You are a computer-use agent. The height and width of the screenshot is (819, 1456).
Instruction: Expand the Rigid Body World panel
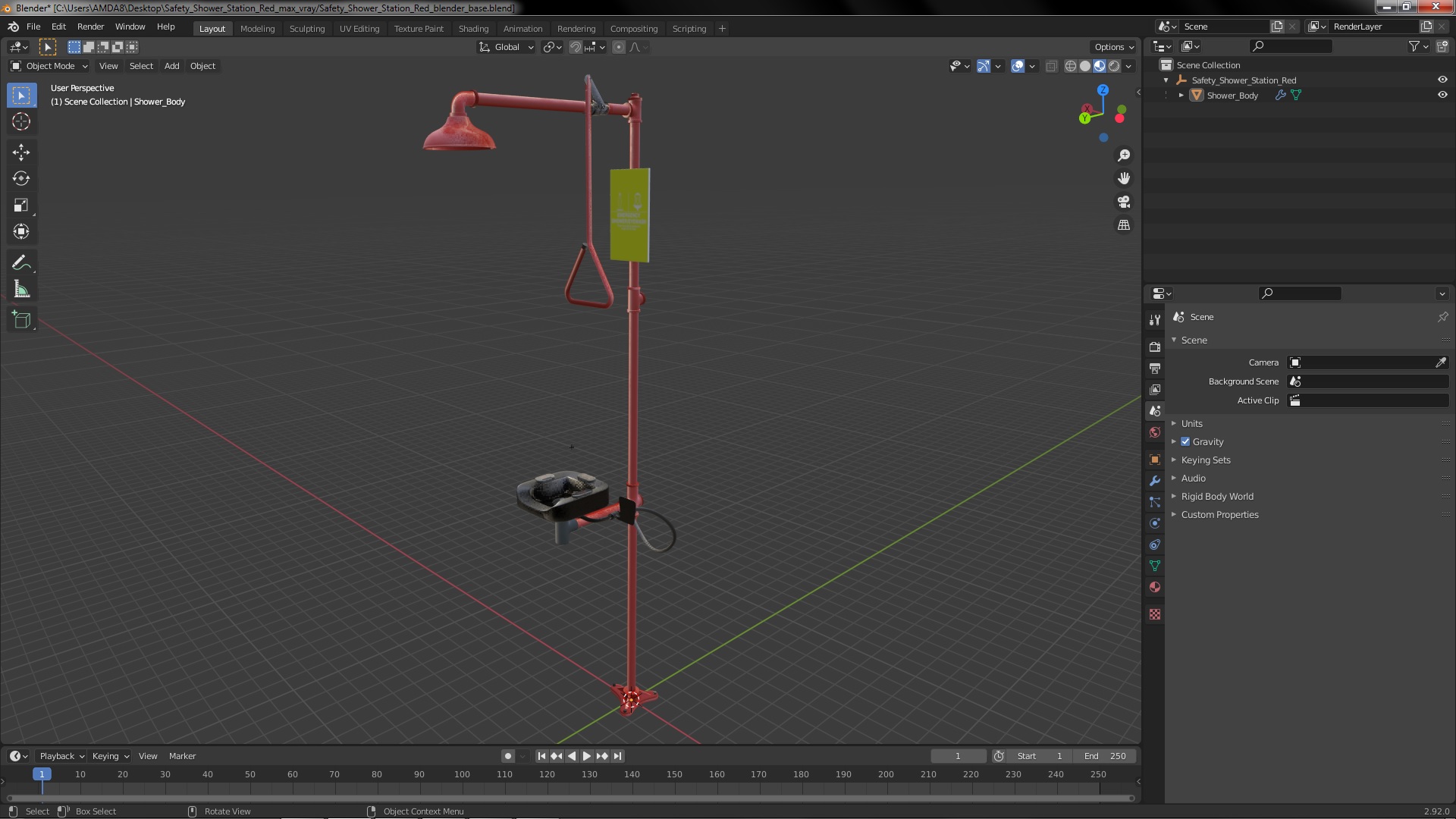click(x=1216, y=496)
